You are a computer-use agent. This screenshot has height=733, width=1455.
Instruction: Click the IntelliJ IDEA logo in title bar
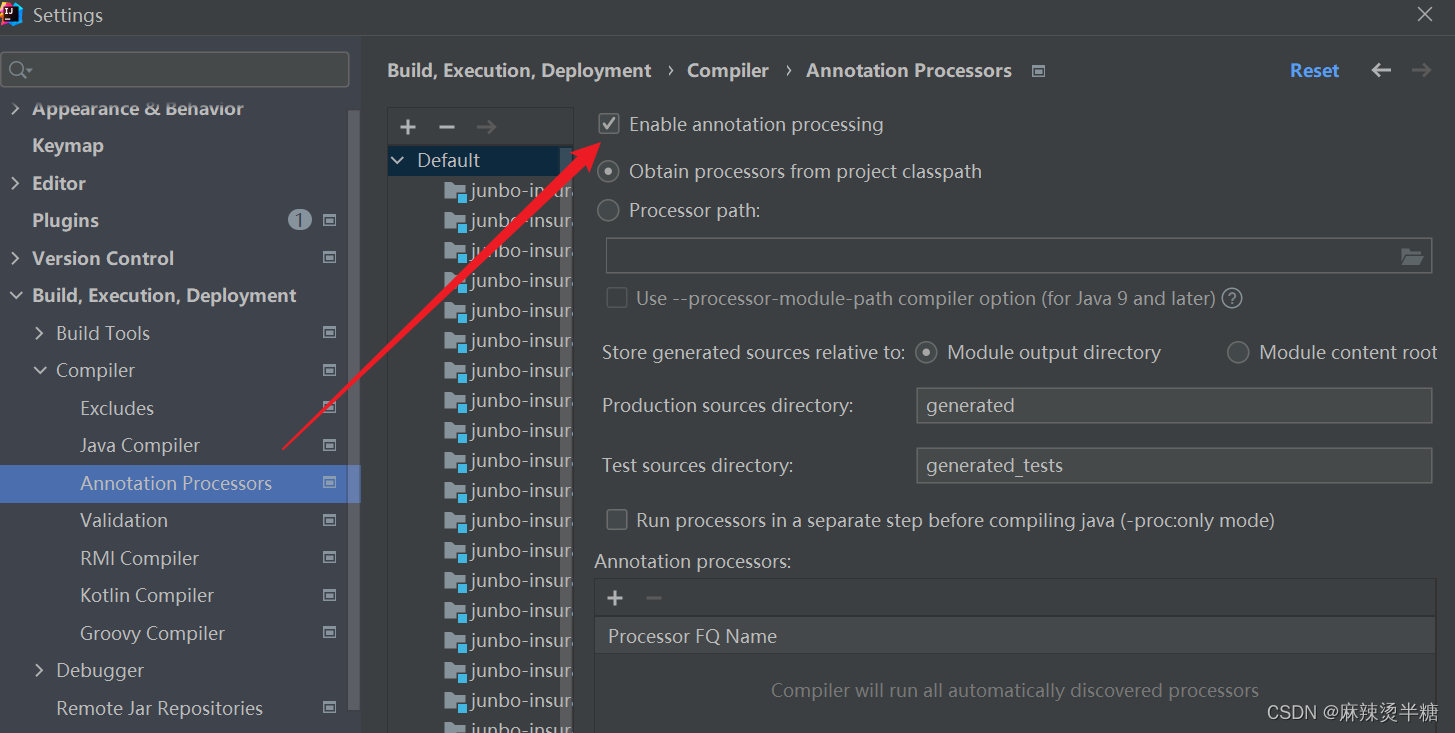pyautogui.click(x=11, y=14)
